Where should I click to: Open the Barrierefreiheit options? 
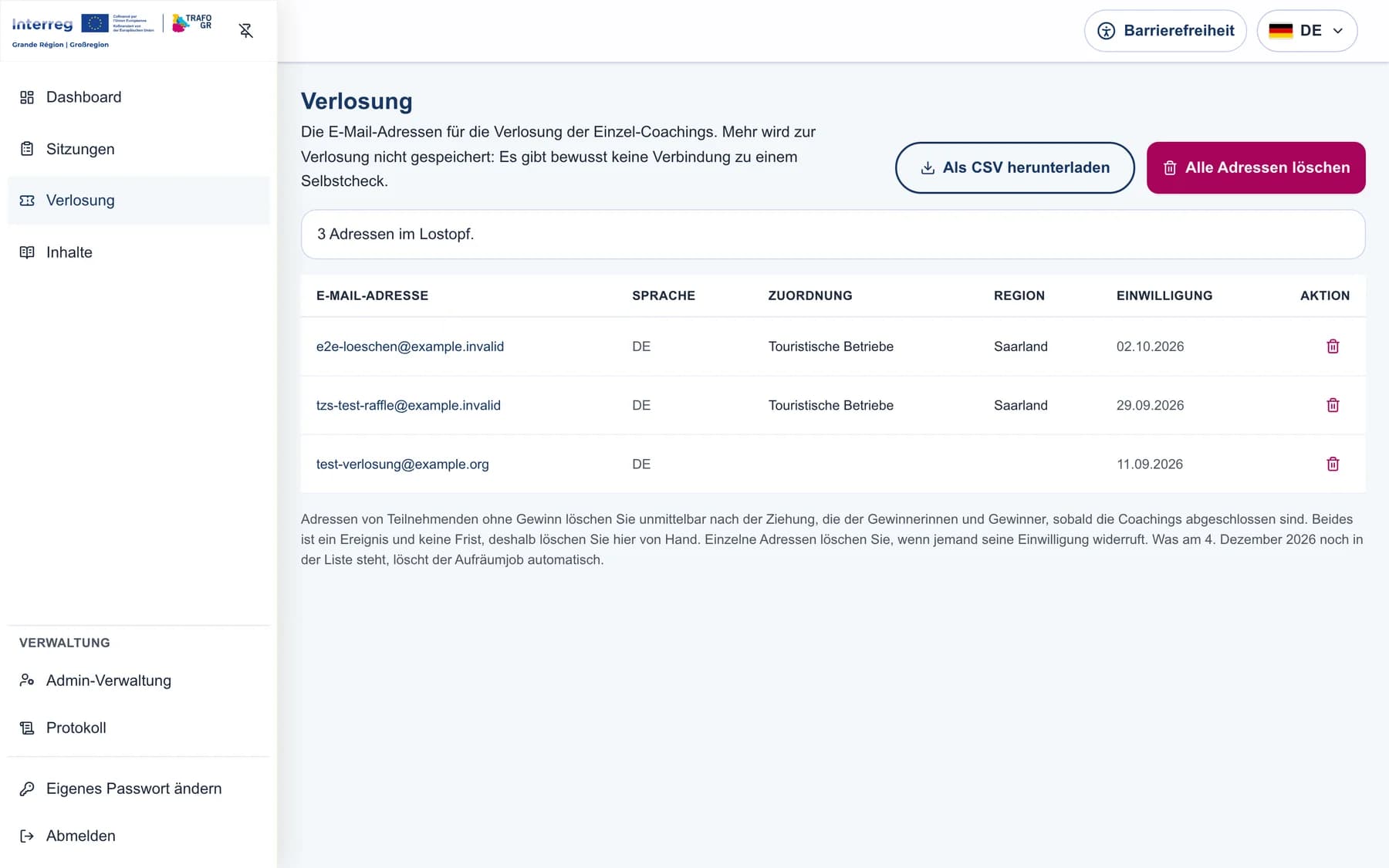(1165, 31)
